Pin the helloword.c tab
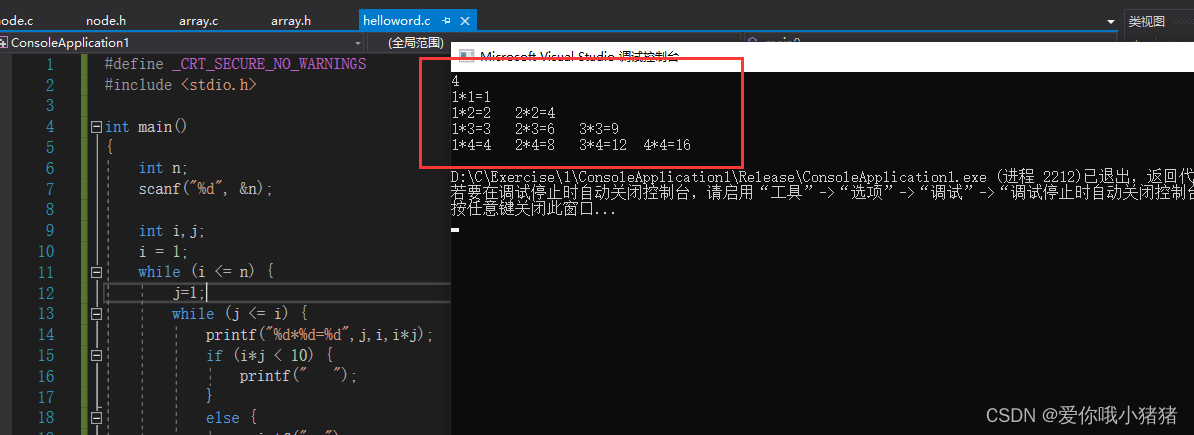 click(x=447, y=21)
